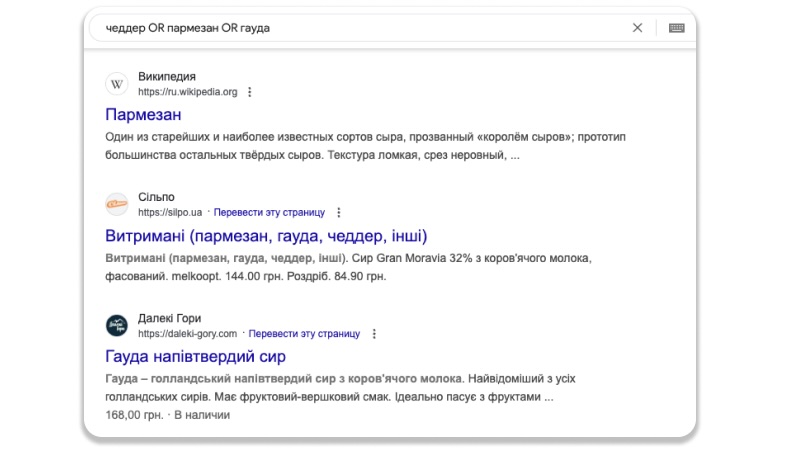Open the Сільпо favicon icon
This screenshot has width=800, height=450.
click(117, 205)
